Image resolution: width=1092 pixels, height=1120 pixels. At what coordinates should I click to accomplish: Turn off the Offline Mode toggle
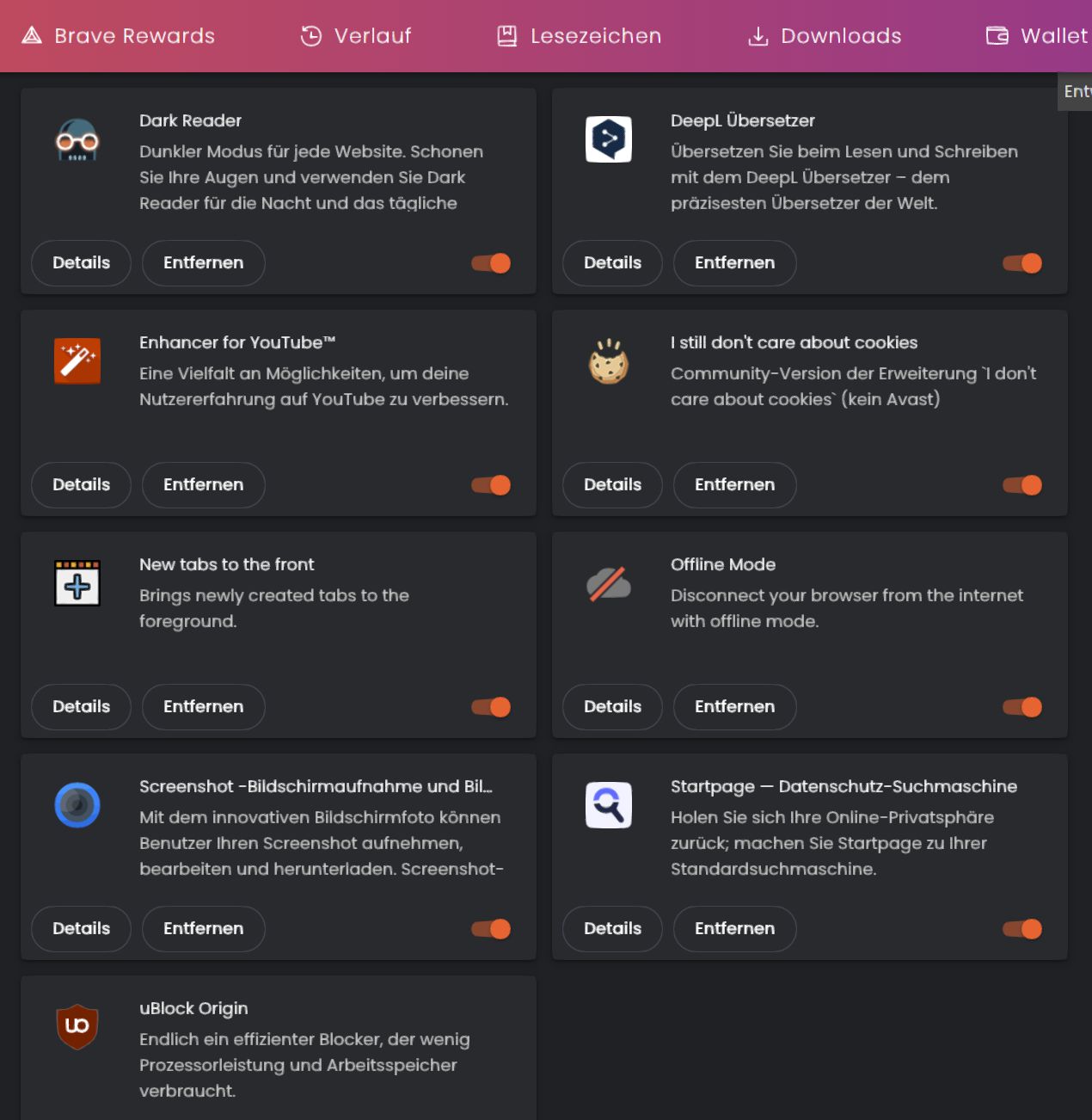tap(1022, 707)
